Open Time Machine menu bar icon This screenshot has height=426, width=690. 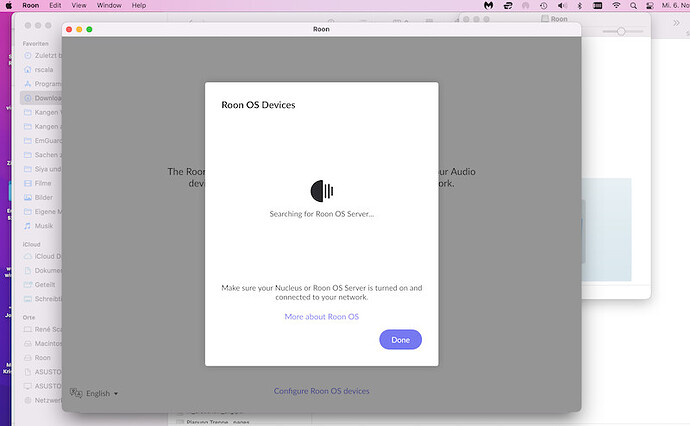[x=543, y=6]
